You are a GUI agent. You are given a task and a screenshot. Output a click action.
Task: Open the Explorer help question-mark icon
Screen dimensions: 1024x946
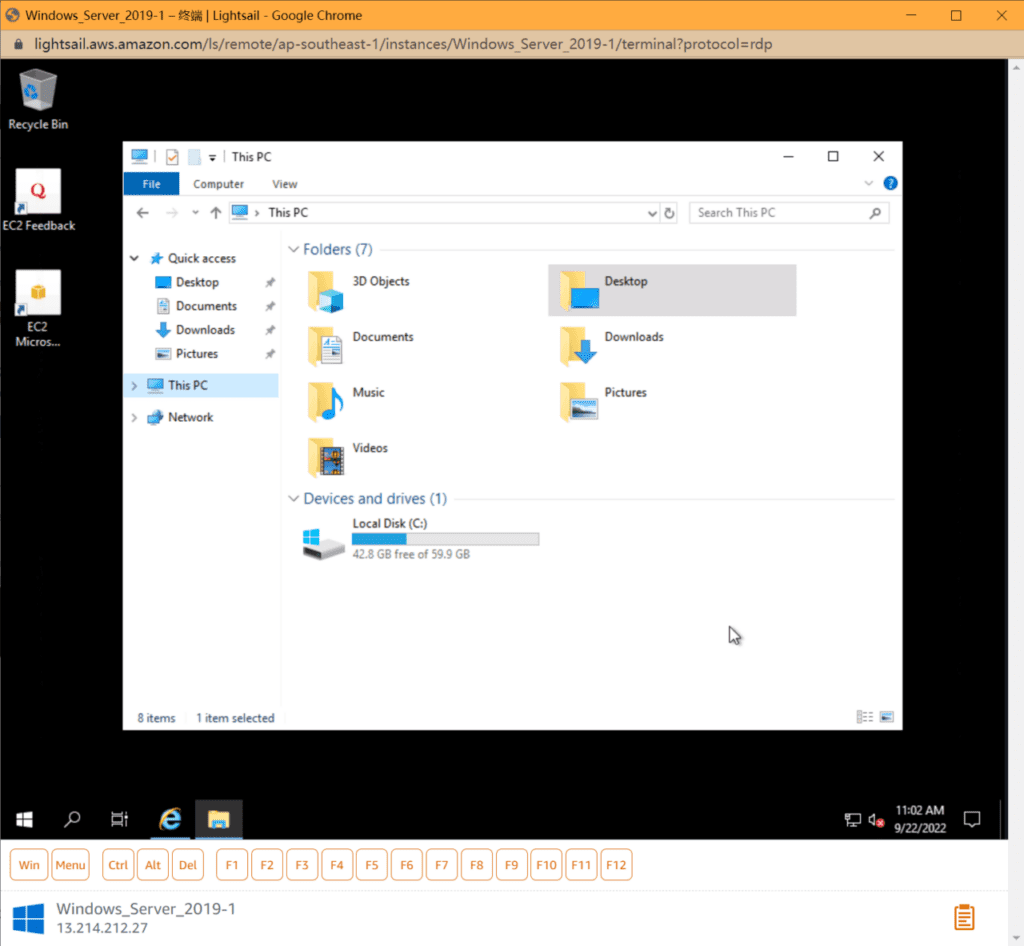coord(890,184)
